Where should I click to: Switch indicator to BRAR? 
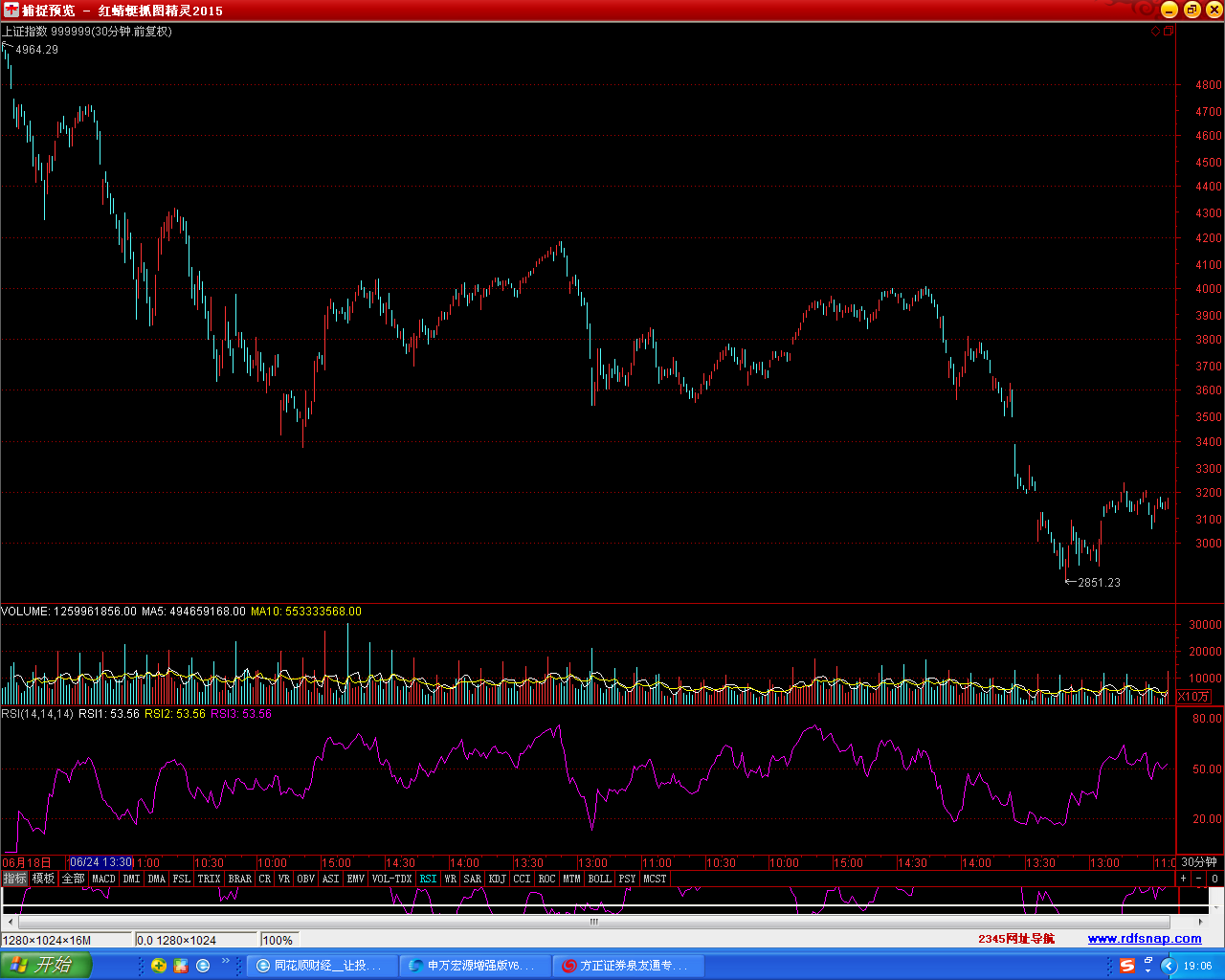coord(240,879)
